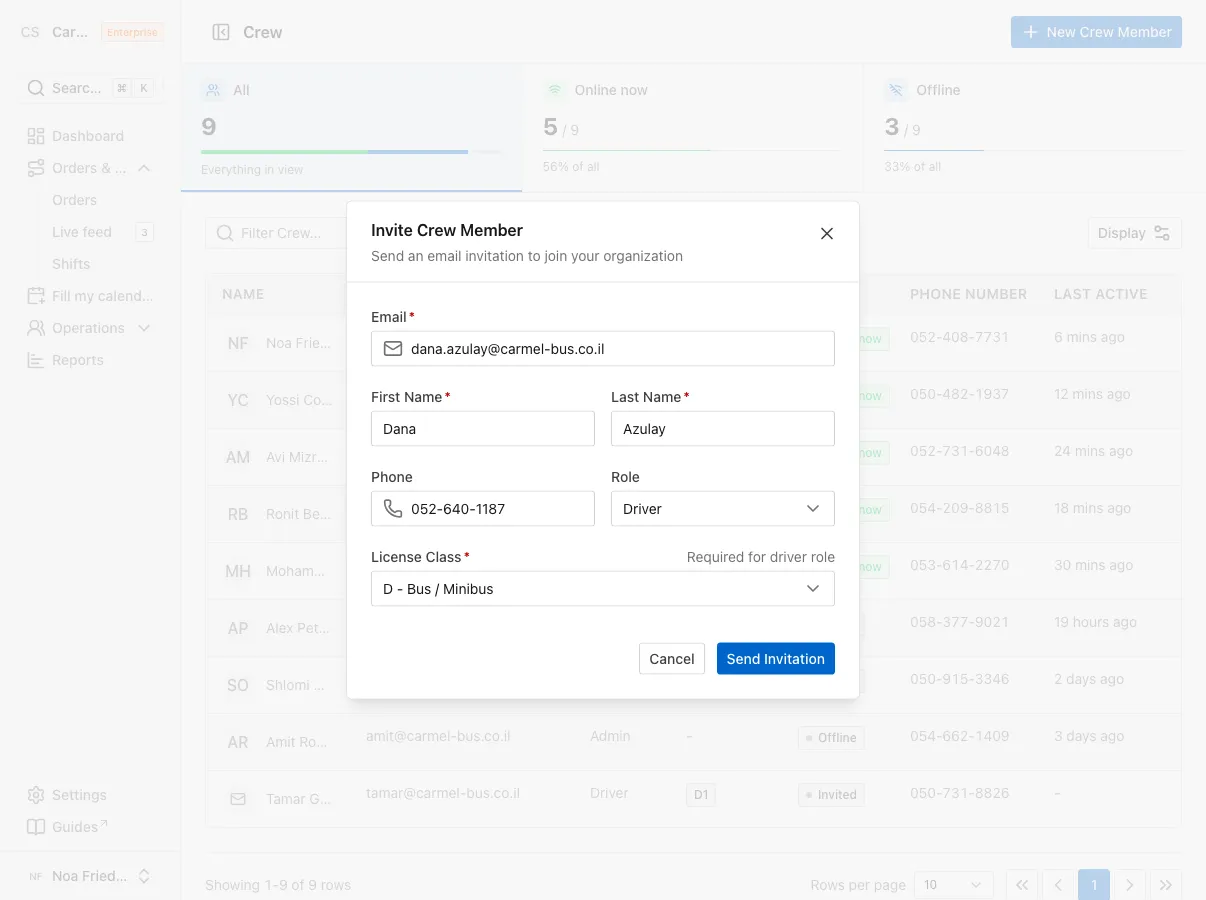Open the Tamar G... crew row
This screenshot has width=1206, height=900.
(x=693, y=799)
